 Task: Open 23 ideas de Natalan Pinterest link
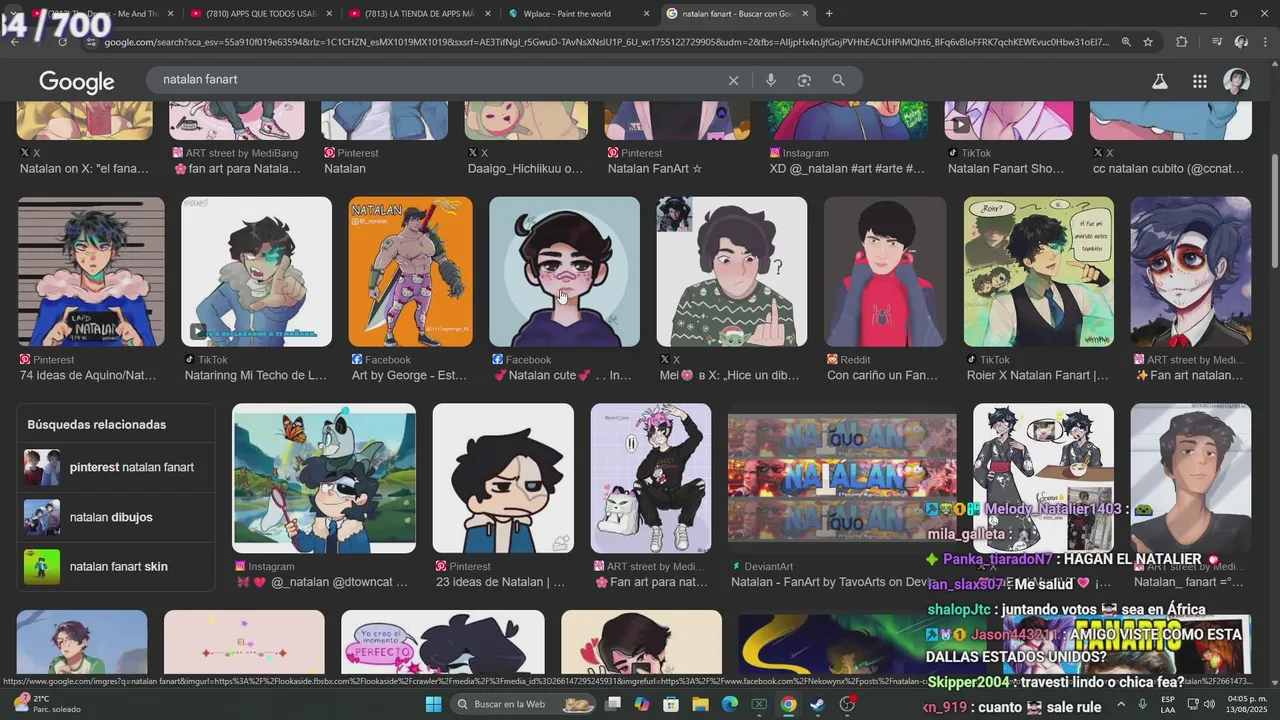[501, 582]
